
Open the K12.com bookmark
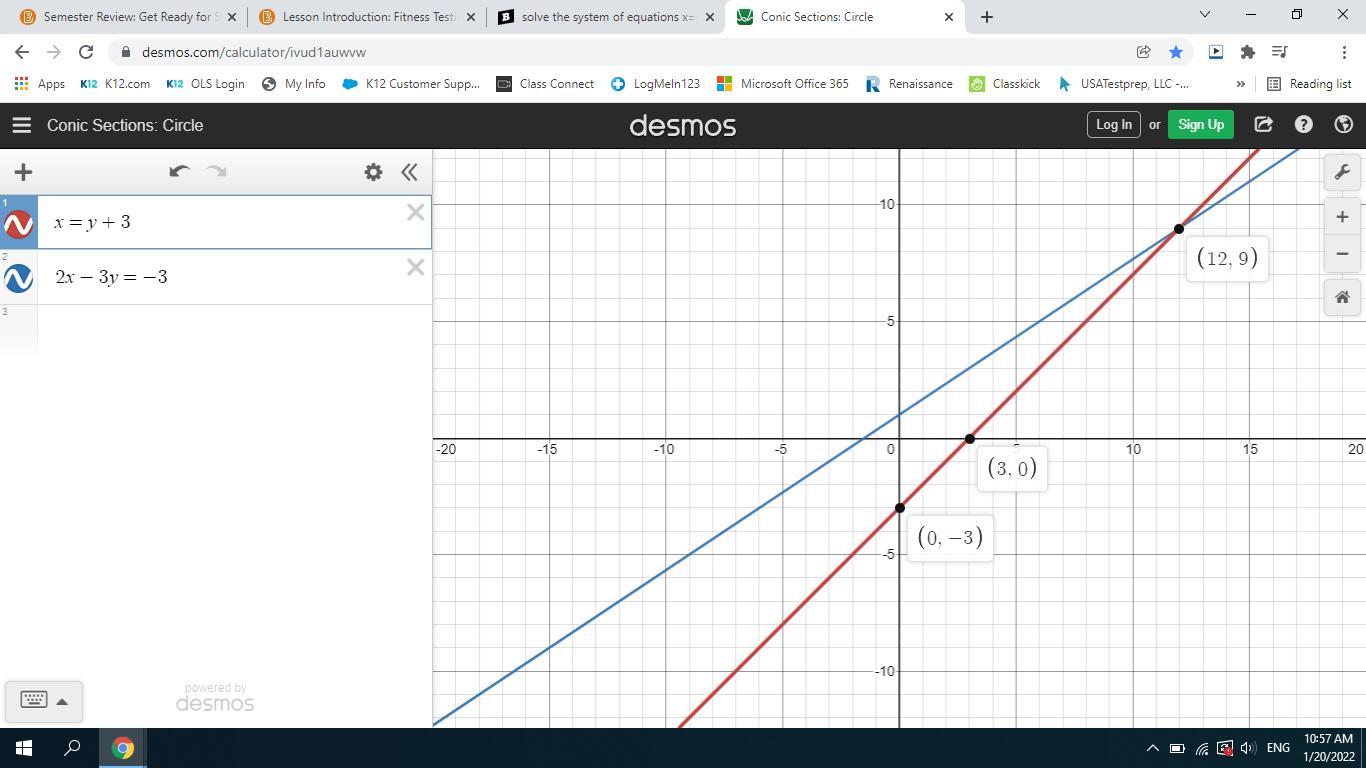(x=115, y=84)
